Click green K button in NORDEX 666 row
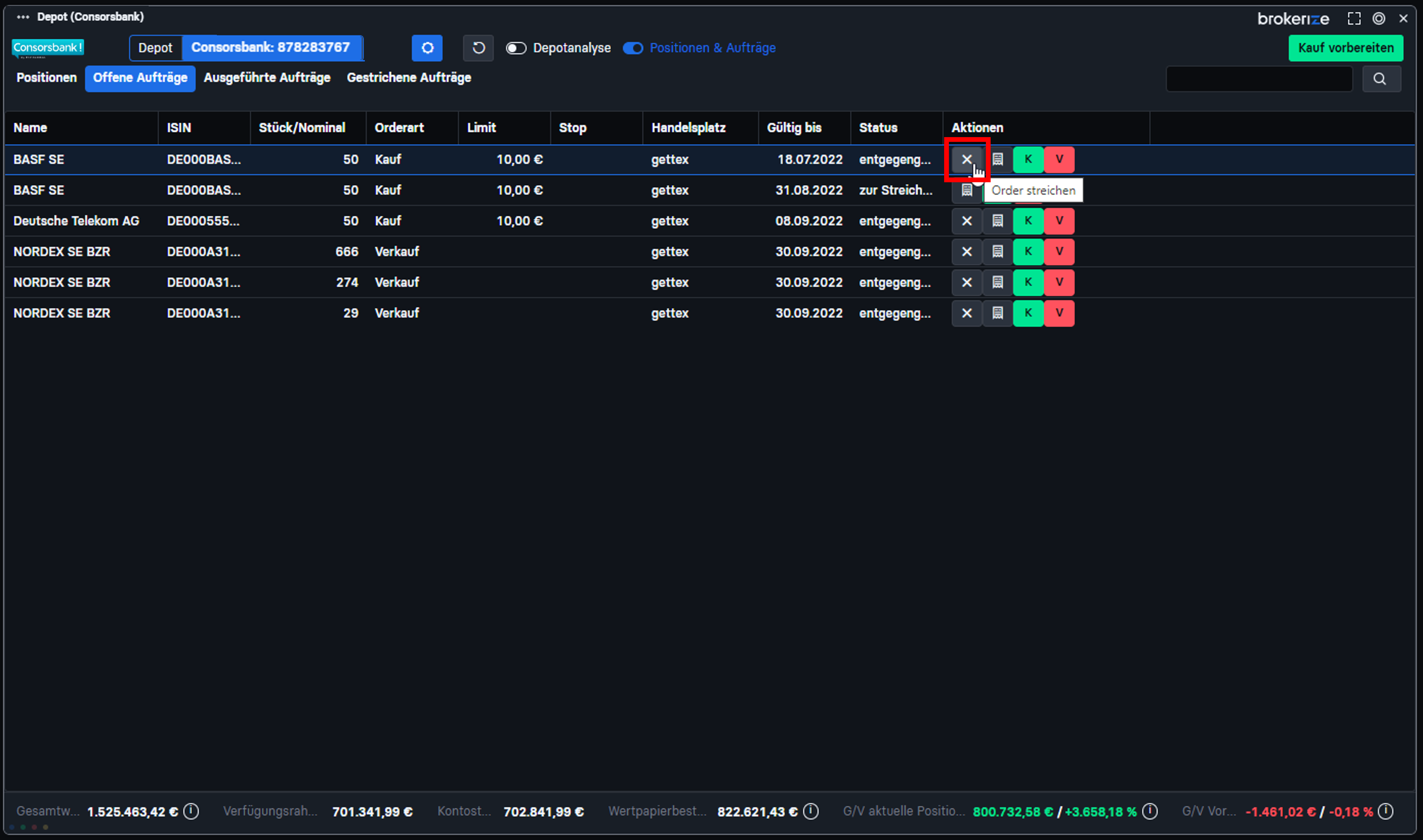Viewport: 1423px width, 840px height. click(x=1028, y=251)
